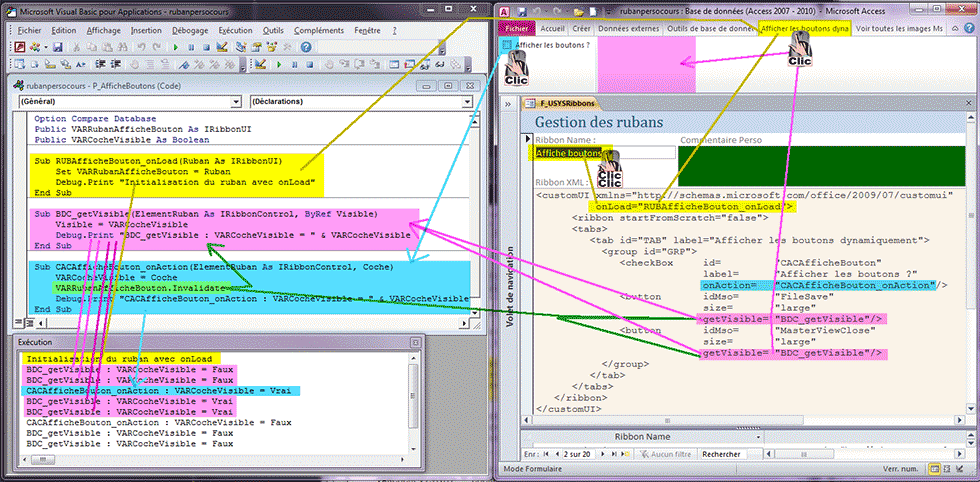Select the F_USYSRibbons document tab

pyautogui.click(x=561, y=104)
